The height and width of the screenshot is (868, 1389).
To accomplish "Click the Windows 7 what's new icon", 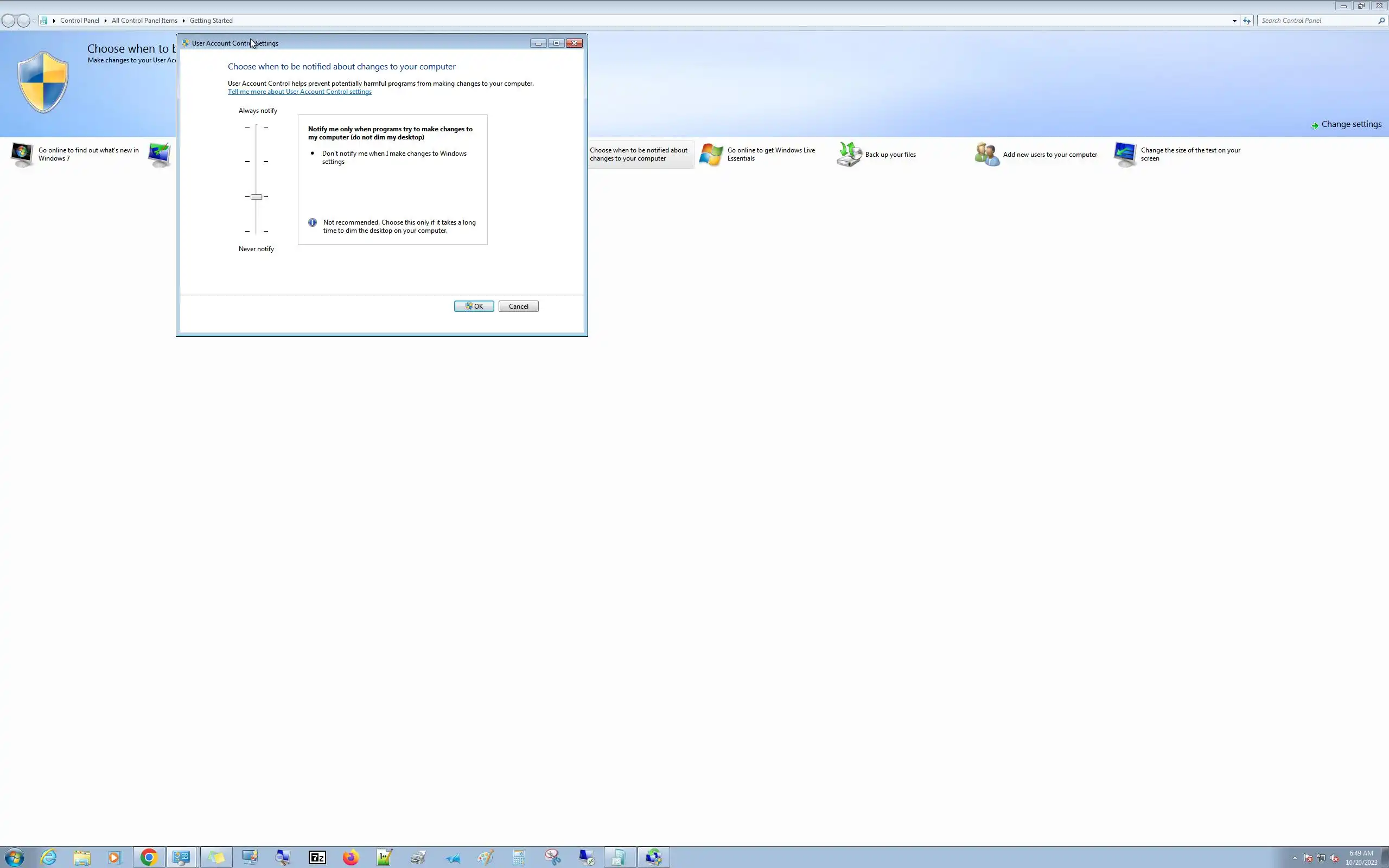I will [22, 155].
